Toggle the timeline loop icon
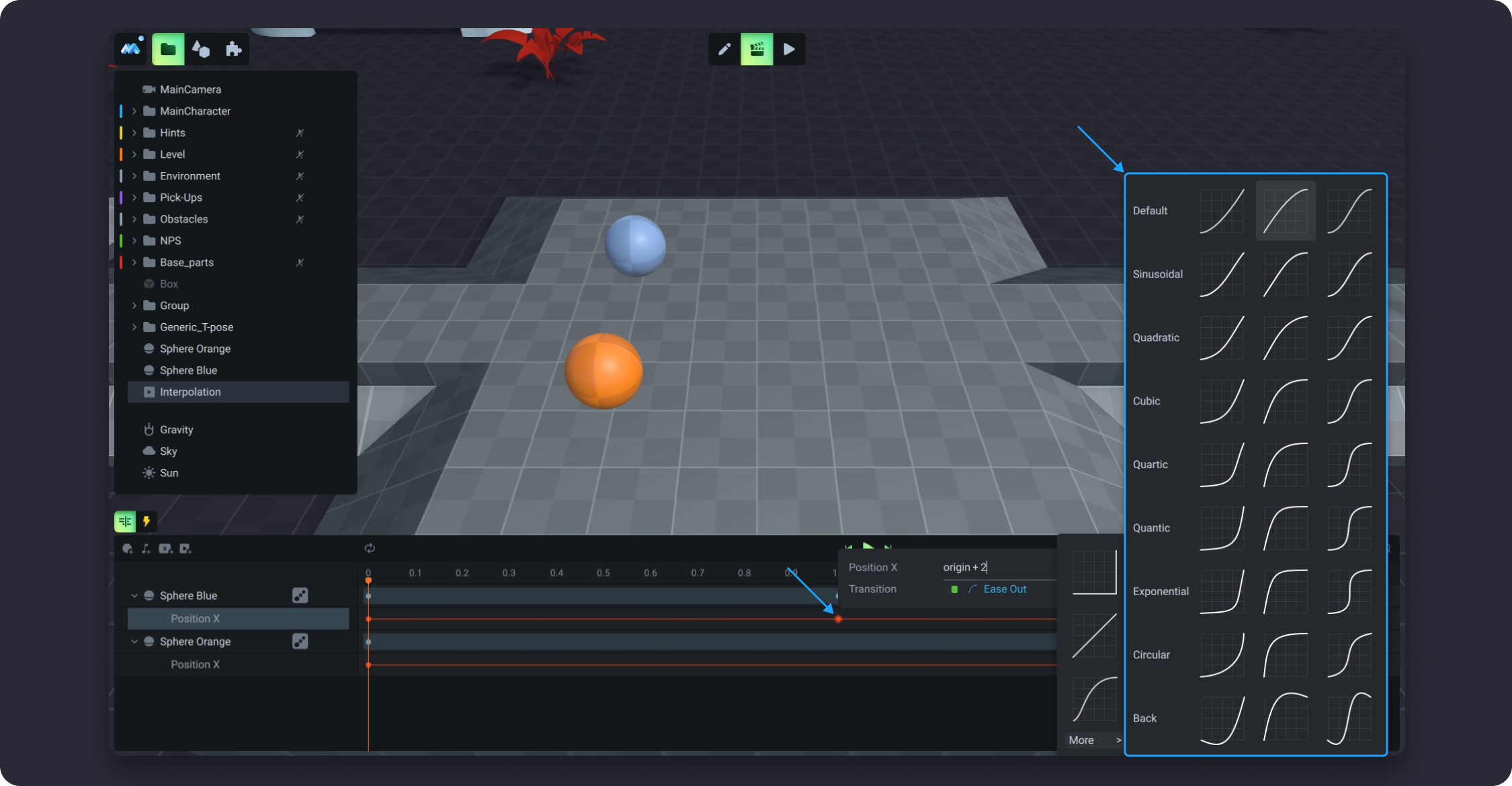 point(370,548)
